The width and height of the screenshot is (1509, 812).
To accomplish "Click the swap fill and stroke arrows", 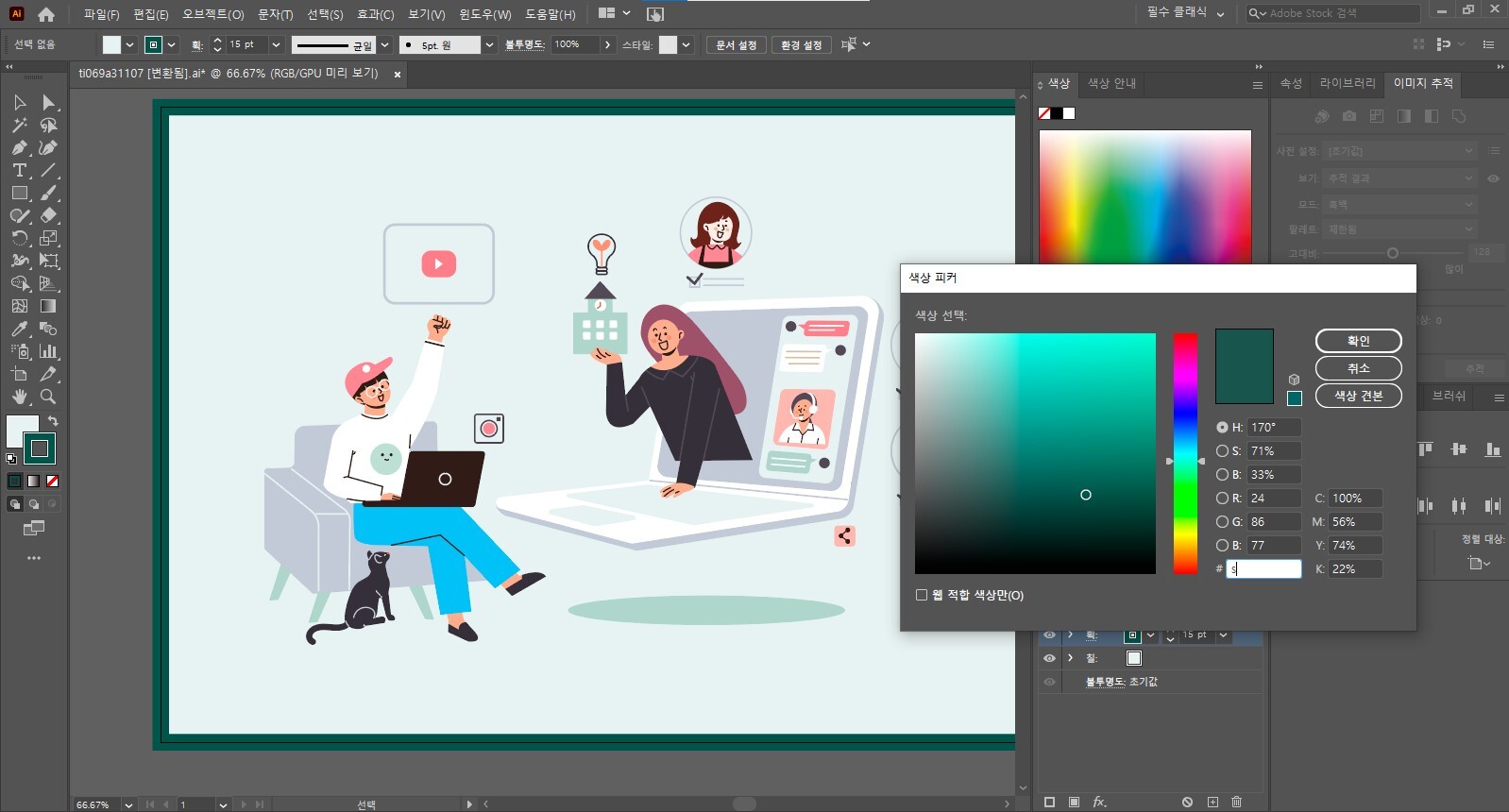I will tap(54, 421).
